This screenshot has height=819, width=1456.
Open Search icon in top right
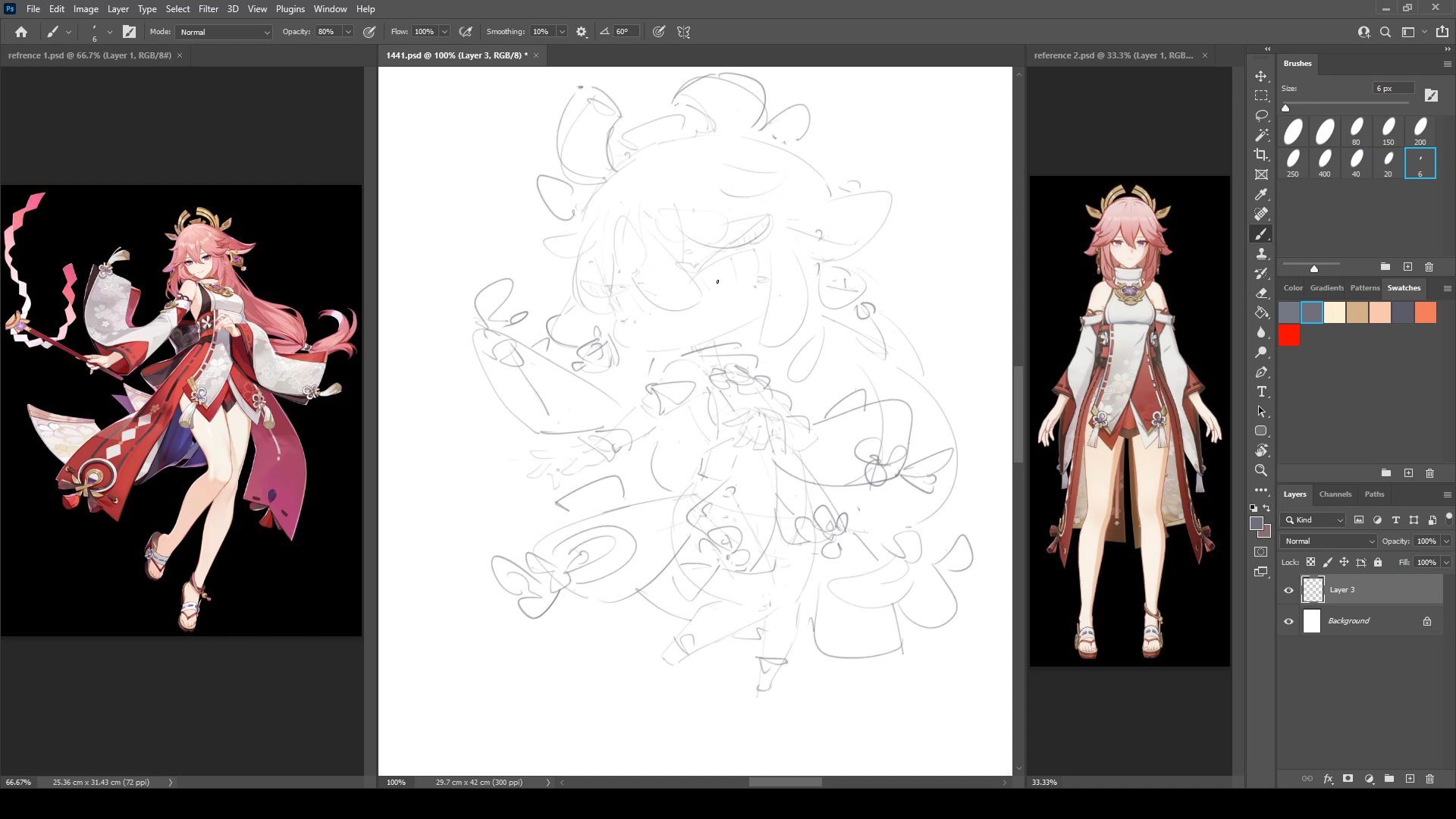[1385, 32]
